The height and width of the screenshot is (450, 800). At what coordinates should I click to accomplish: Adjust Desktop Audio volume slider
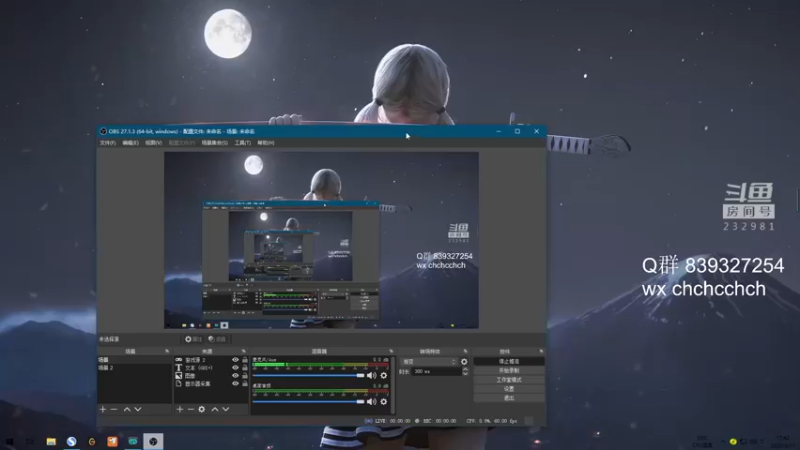[x=308, y=402]
